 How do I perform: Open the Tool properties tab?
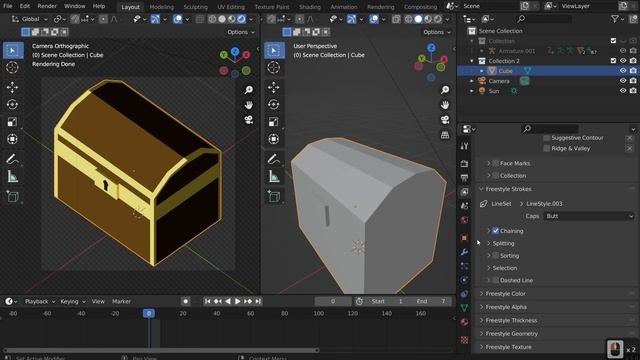(x=464, y=146)
